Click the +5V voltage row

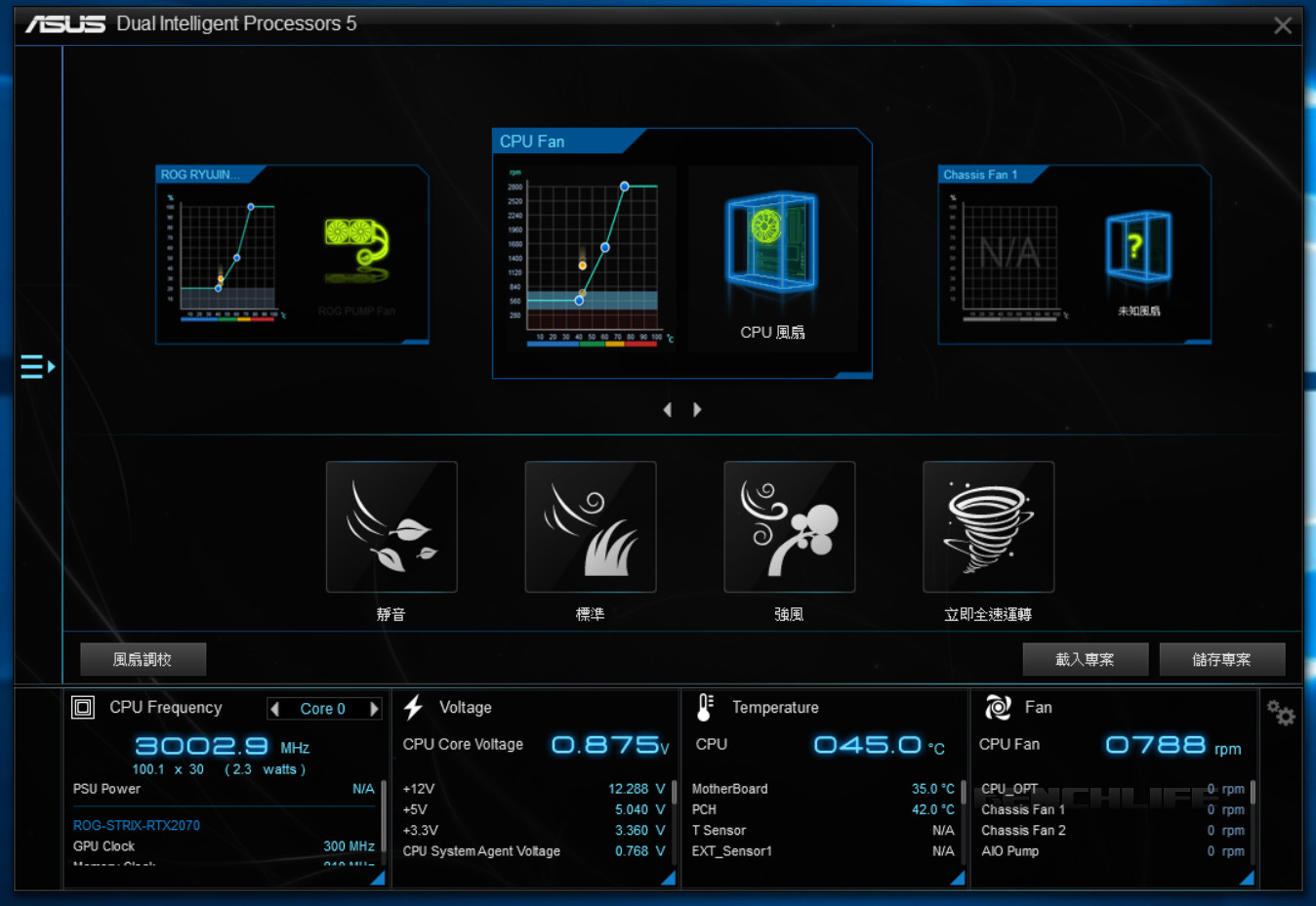click(x=534, y=809)
